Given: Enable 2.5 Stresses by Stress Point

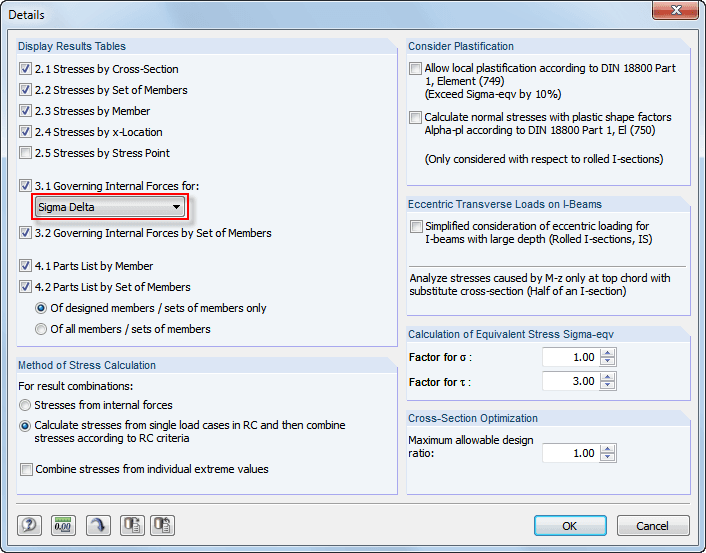Looking at the screenshot, I should (25, 153).
